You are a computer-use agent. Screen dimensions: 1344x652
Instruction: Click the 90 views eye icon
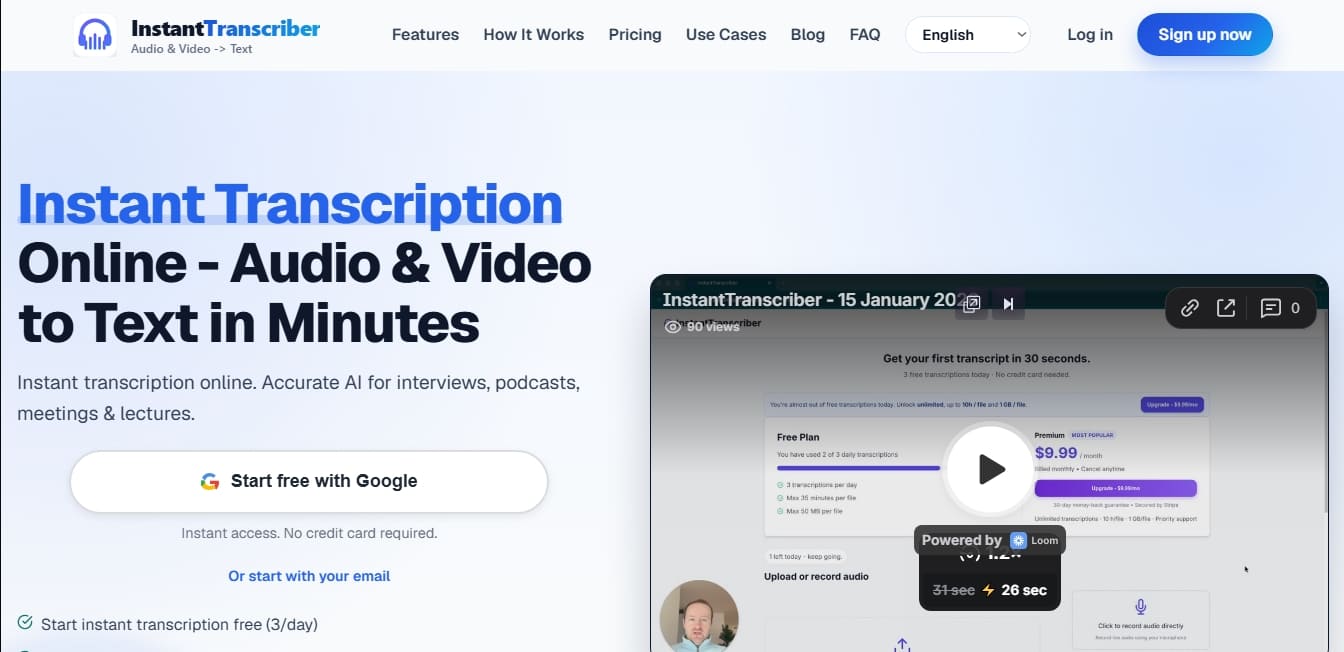tap(673, 326)
